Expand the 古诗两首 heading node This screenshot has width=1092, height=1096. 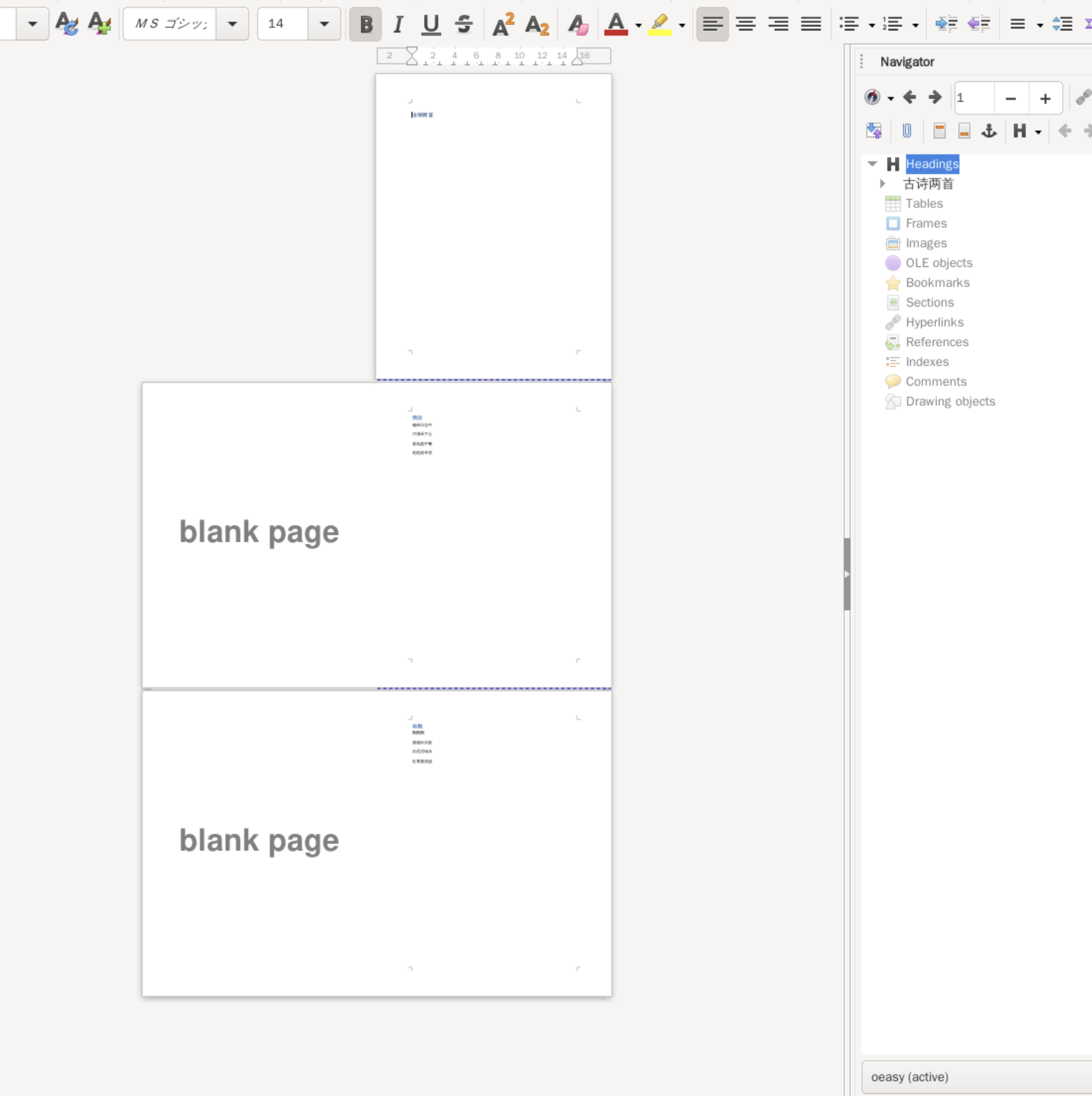coord(882,183)
